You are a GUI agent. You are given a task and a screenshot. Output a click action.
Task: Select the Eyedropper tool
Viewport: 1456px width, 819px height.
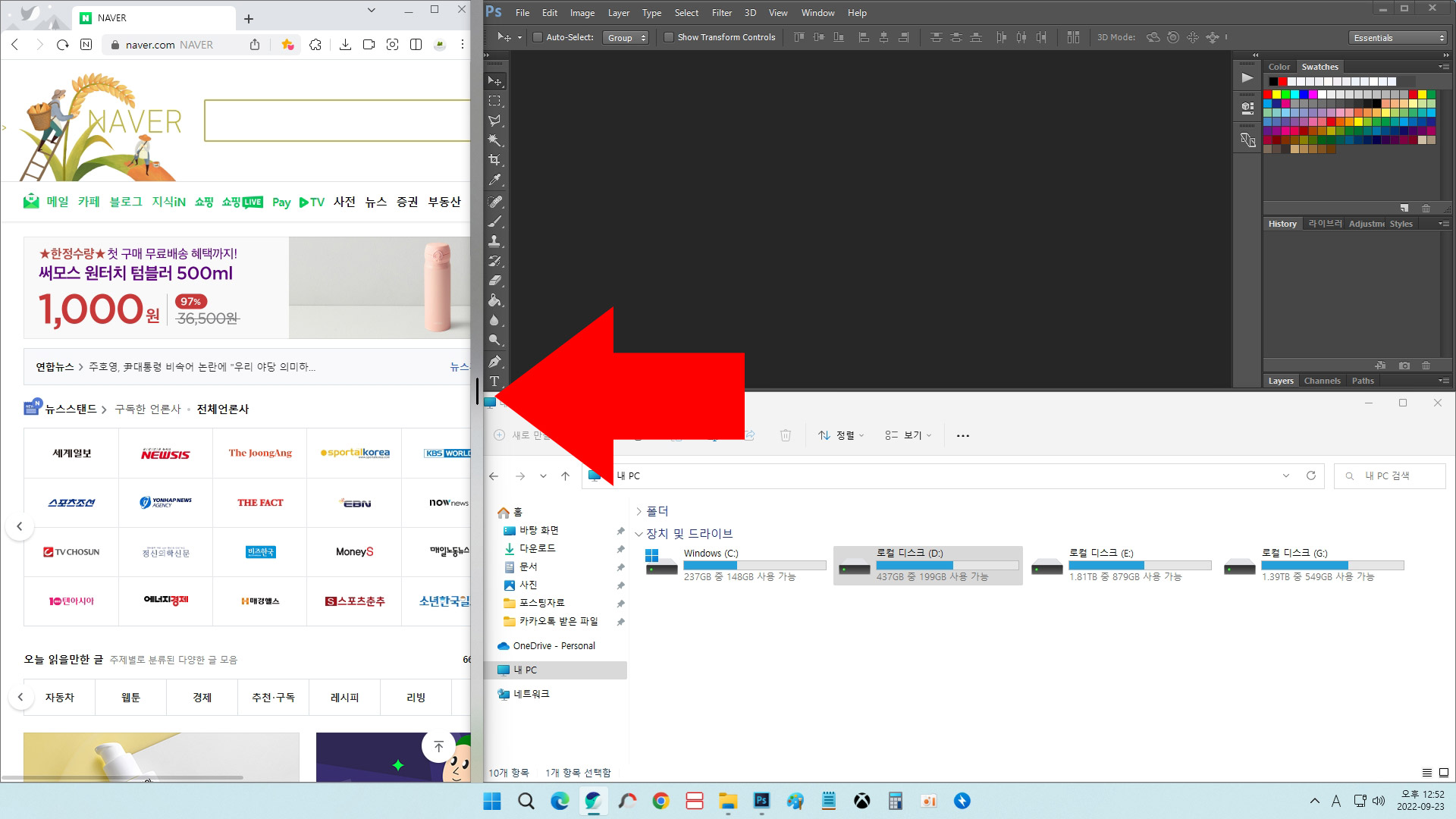point(494,180)
